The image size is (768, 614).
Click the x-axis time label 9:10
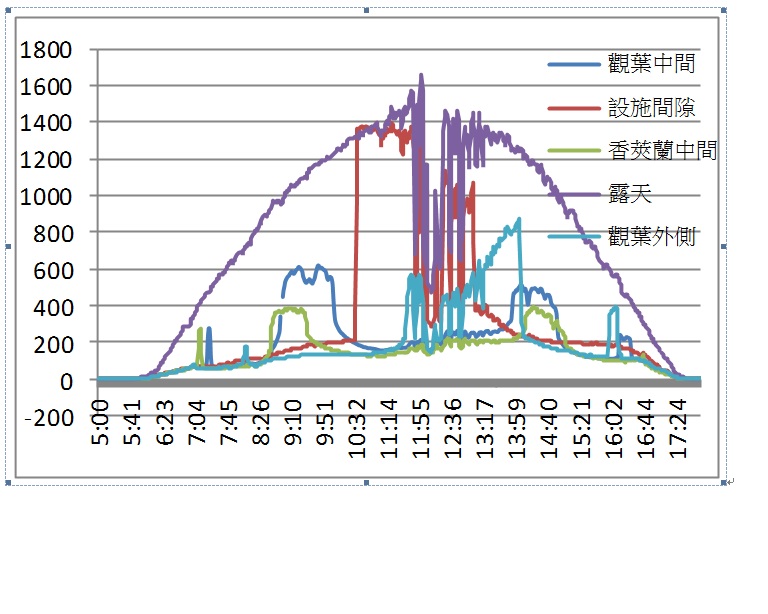293,422
